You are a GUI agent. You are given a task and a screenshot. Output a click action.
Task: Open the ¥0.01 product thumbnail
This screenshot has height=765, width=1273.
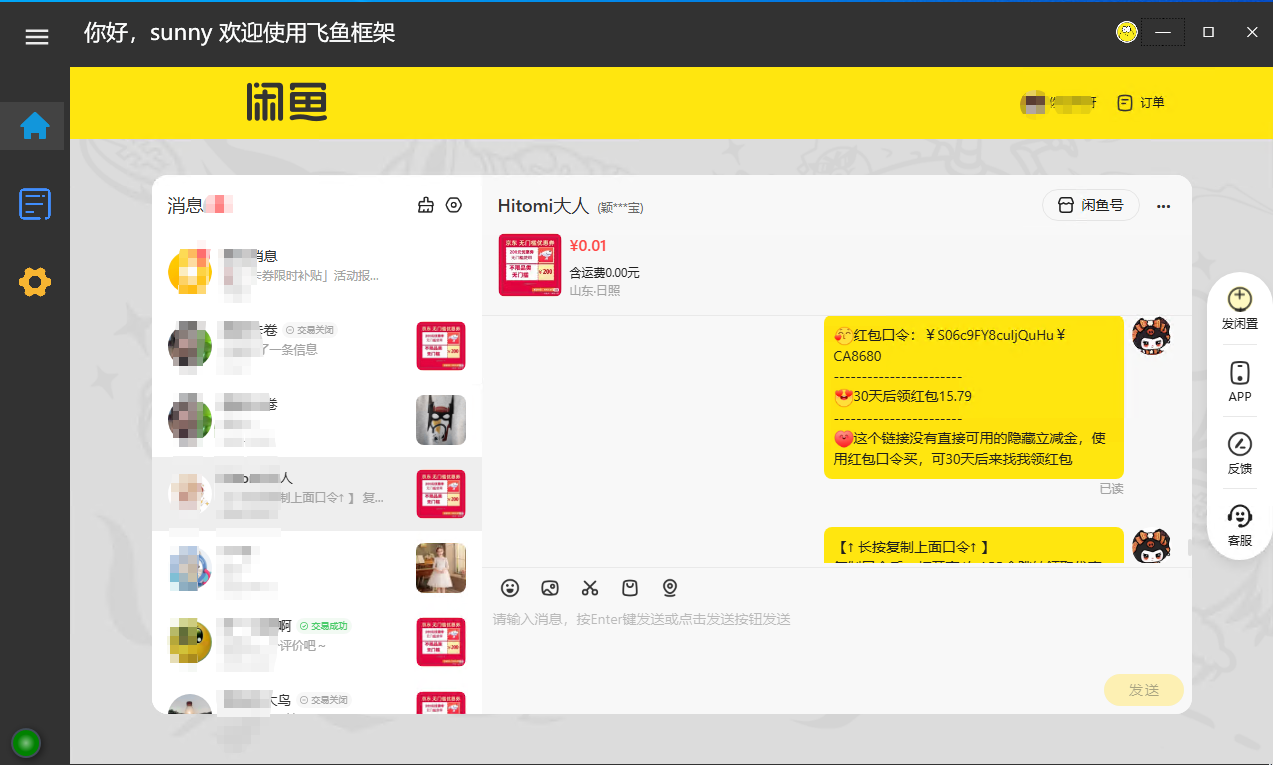click(x=529, y=265)
